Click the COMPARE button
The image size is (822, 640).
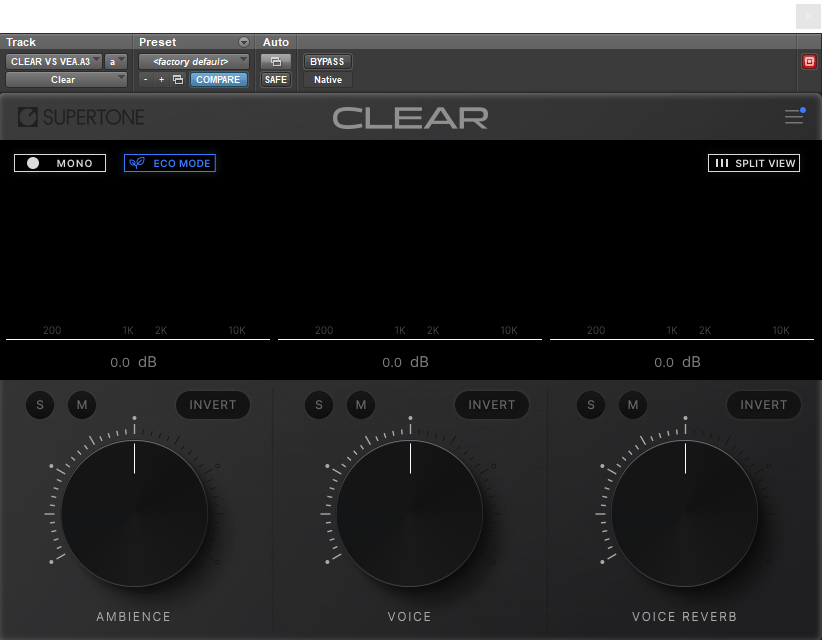218,80
